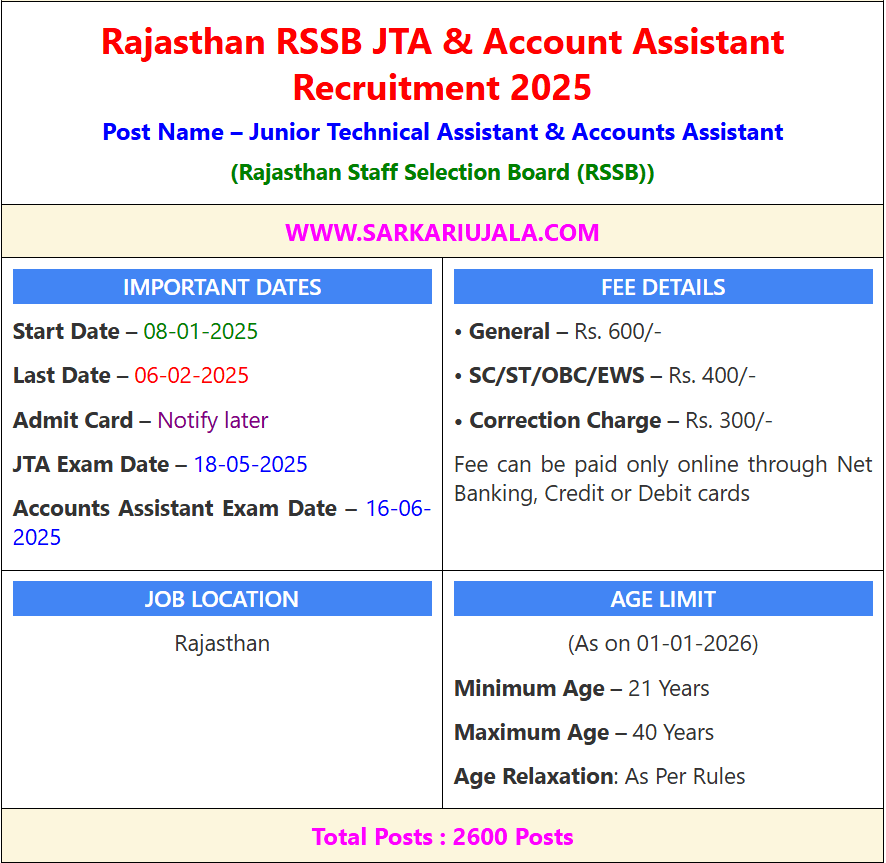Image resolution: width=886 pixels, height=863 pixels.
Task: Click the main recruitment title heading
Action: point(442,64)
